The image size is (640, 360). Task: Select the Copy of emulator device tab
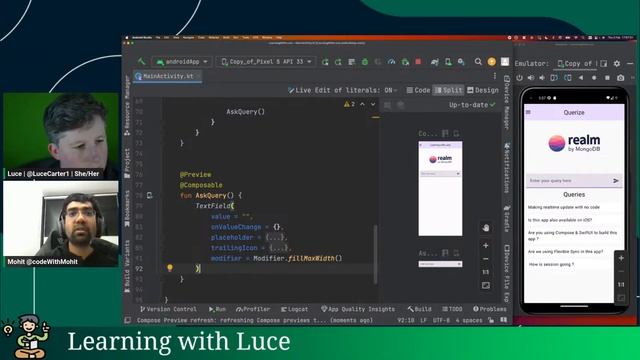(x=575, y=63)
